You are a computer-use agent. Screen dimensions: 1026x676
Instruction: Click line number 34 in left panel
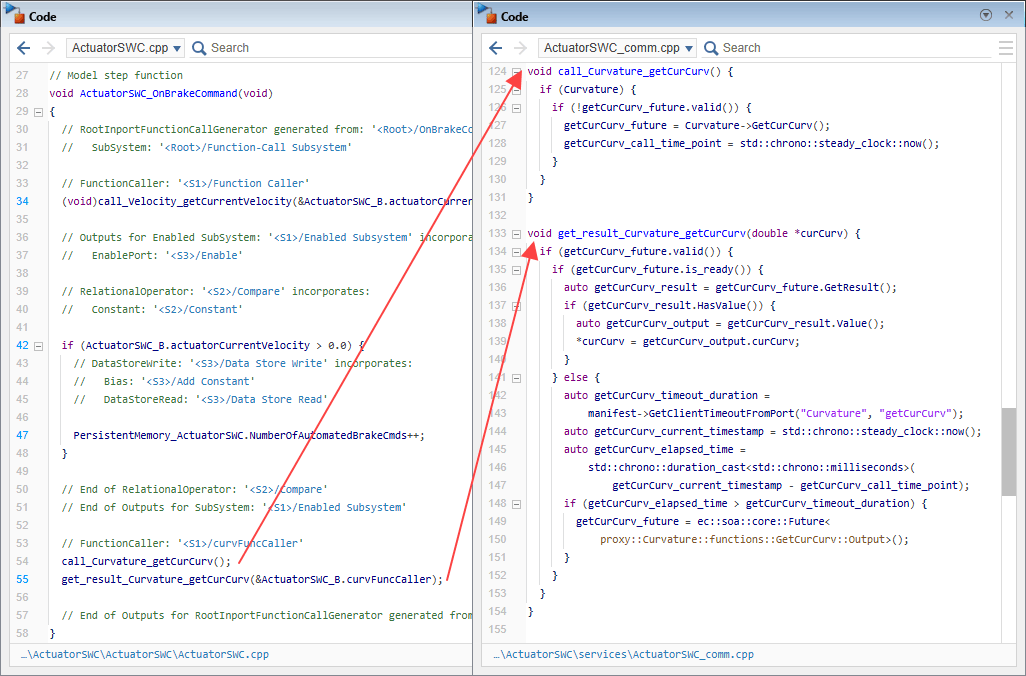22,201
